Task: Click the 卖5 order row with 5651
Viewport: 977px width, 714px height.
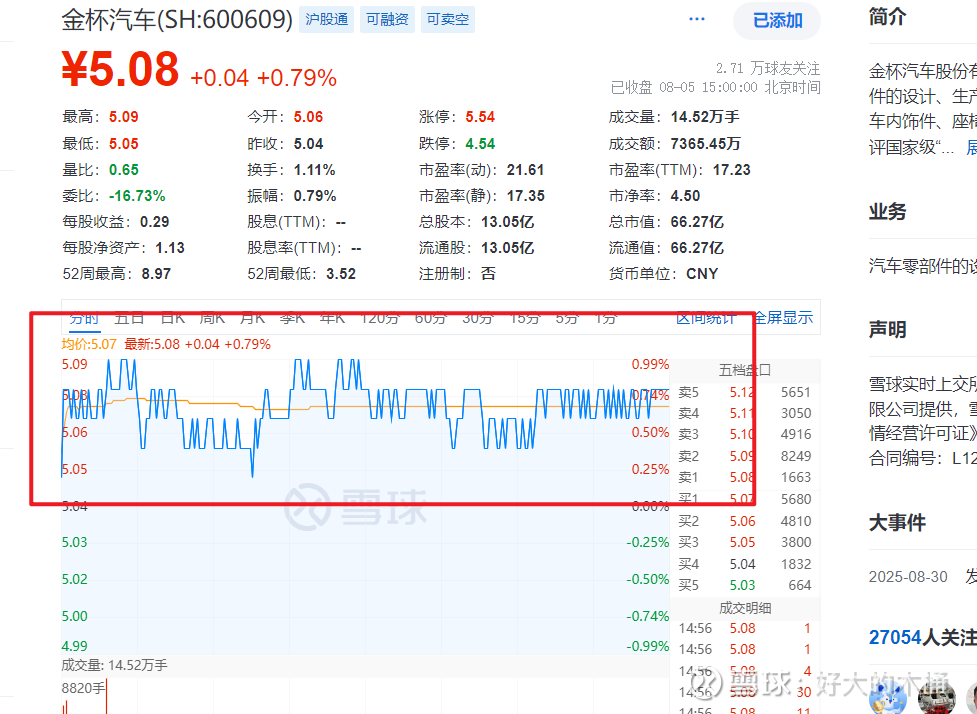Action: (745, 393)
